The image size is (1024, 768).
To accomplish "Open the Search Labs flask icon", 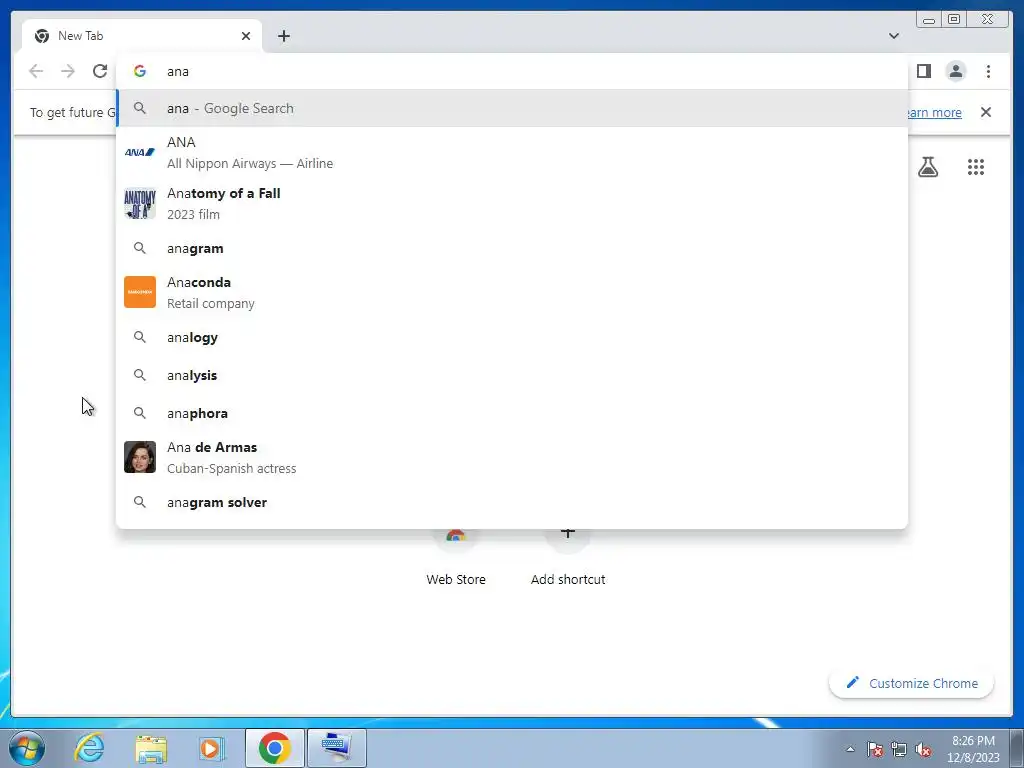I will pos(927,167).
